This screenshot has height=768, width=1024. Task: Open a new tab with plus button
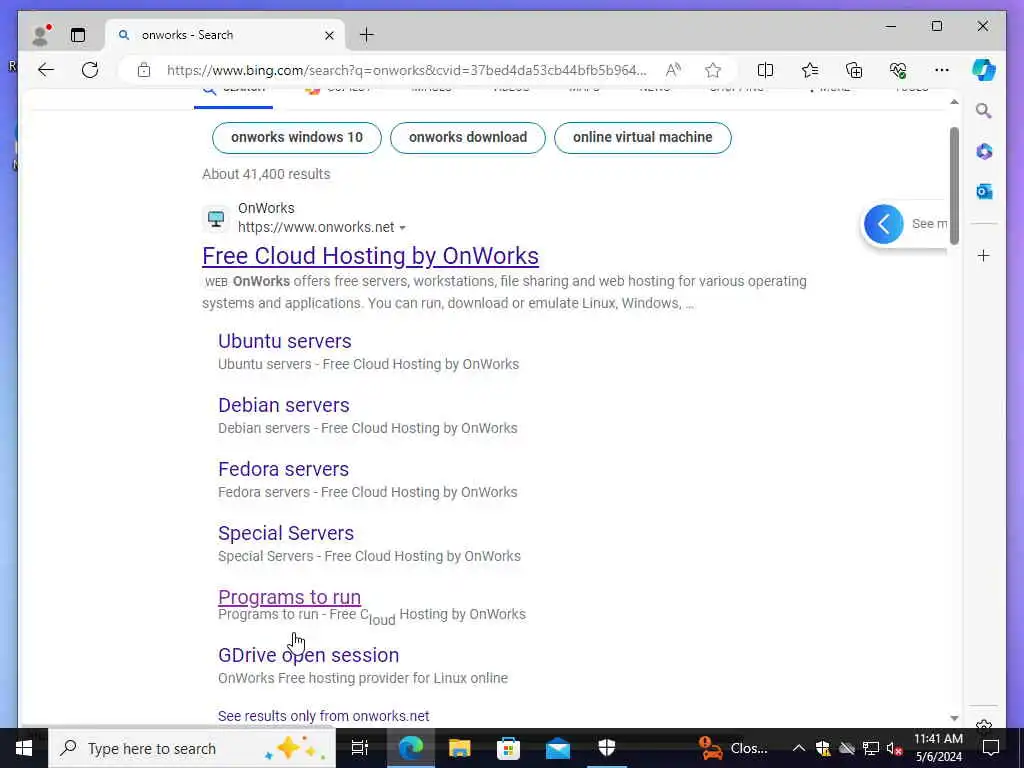367,35
